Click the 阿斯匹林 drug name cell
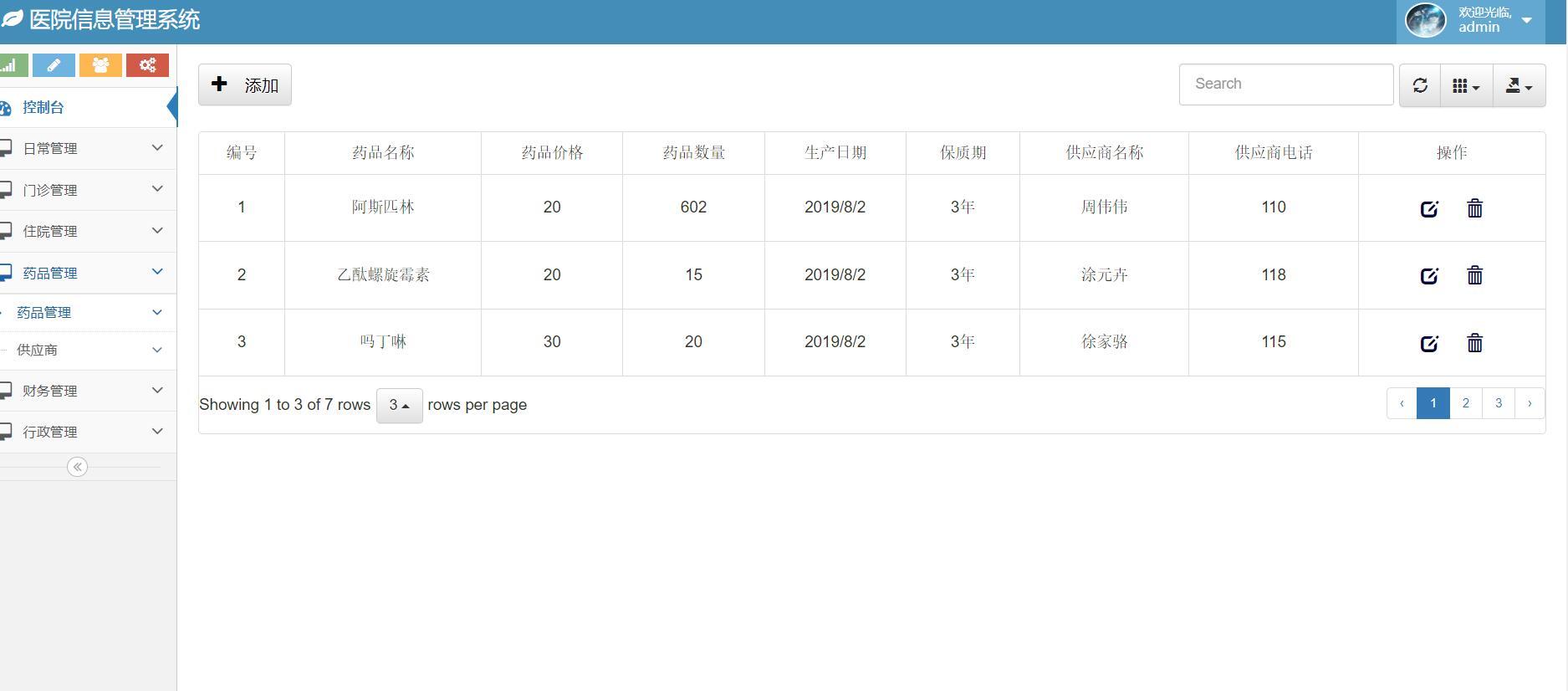1568x691 pixels. (383, 207)
